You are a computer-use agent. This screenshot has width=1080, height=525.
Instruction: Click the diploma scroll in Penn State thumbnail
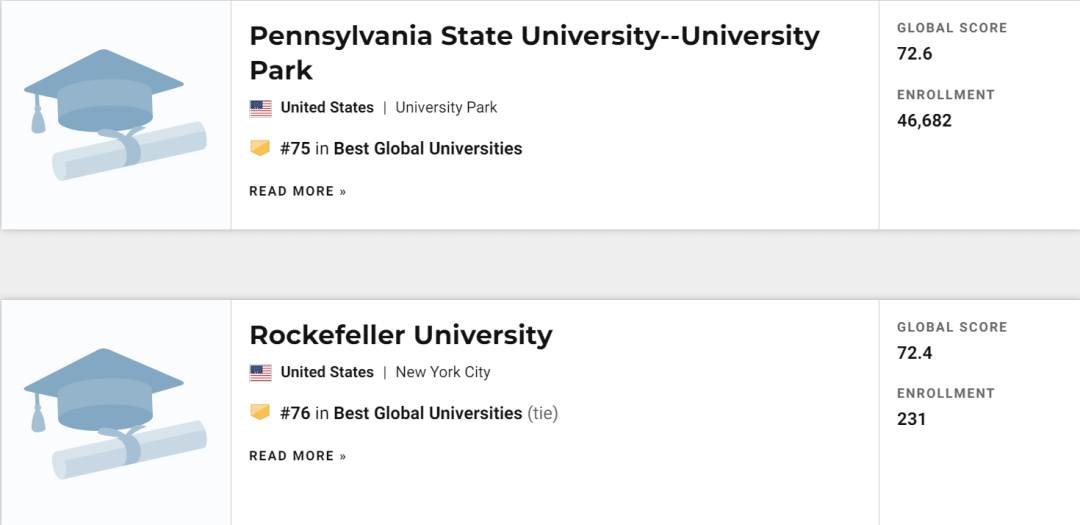pos(129,152)
